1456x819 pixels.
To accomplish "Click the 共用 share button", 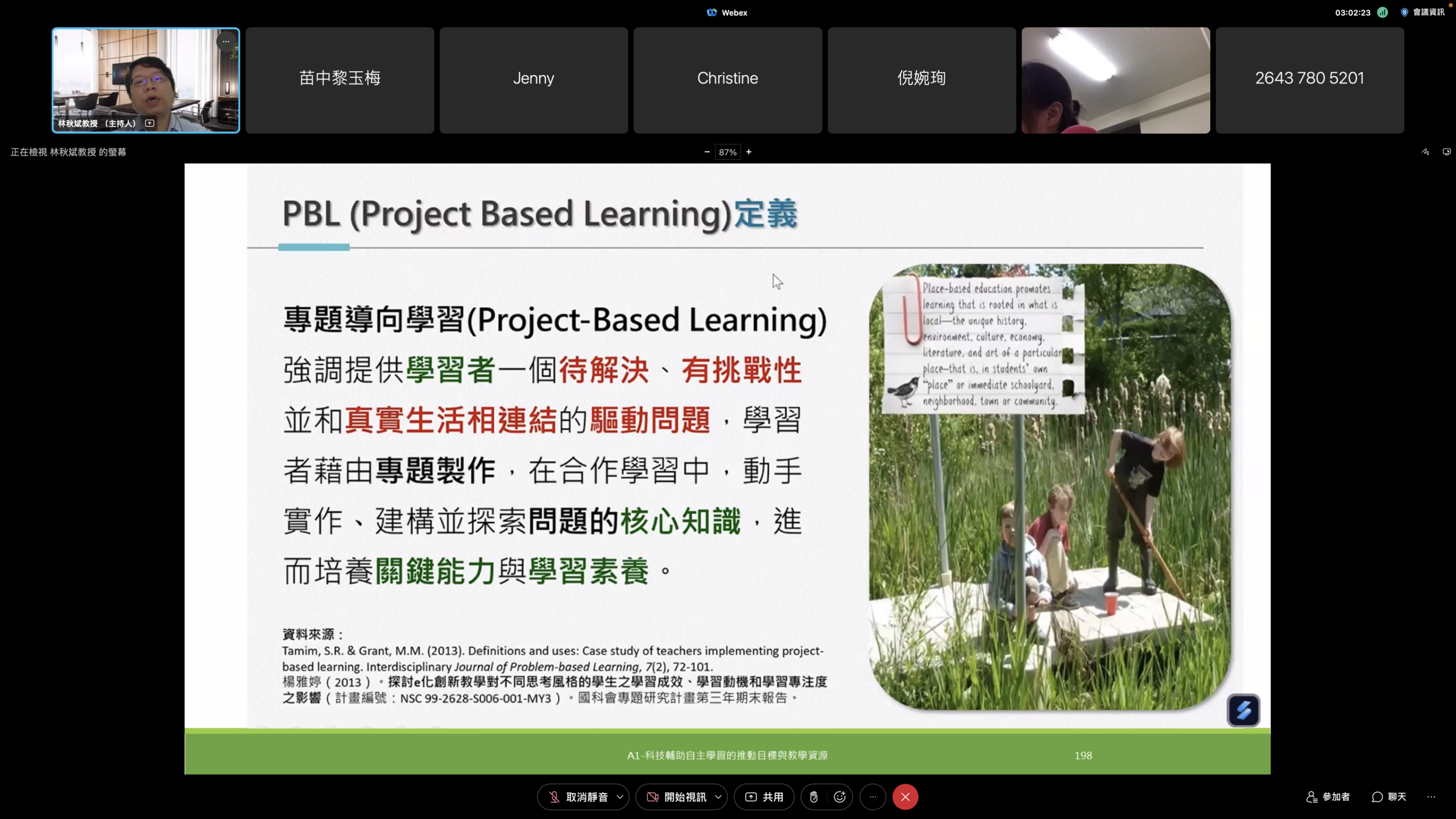I will (x=764, y=797).
